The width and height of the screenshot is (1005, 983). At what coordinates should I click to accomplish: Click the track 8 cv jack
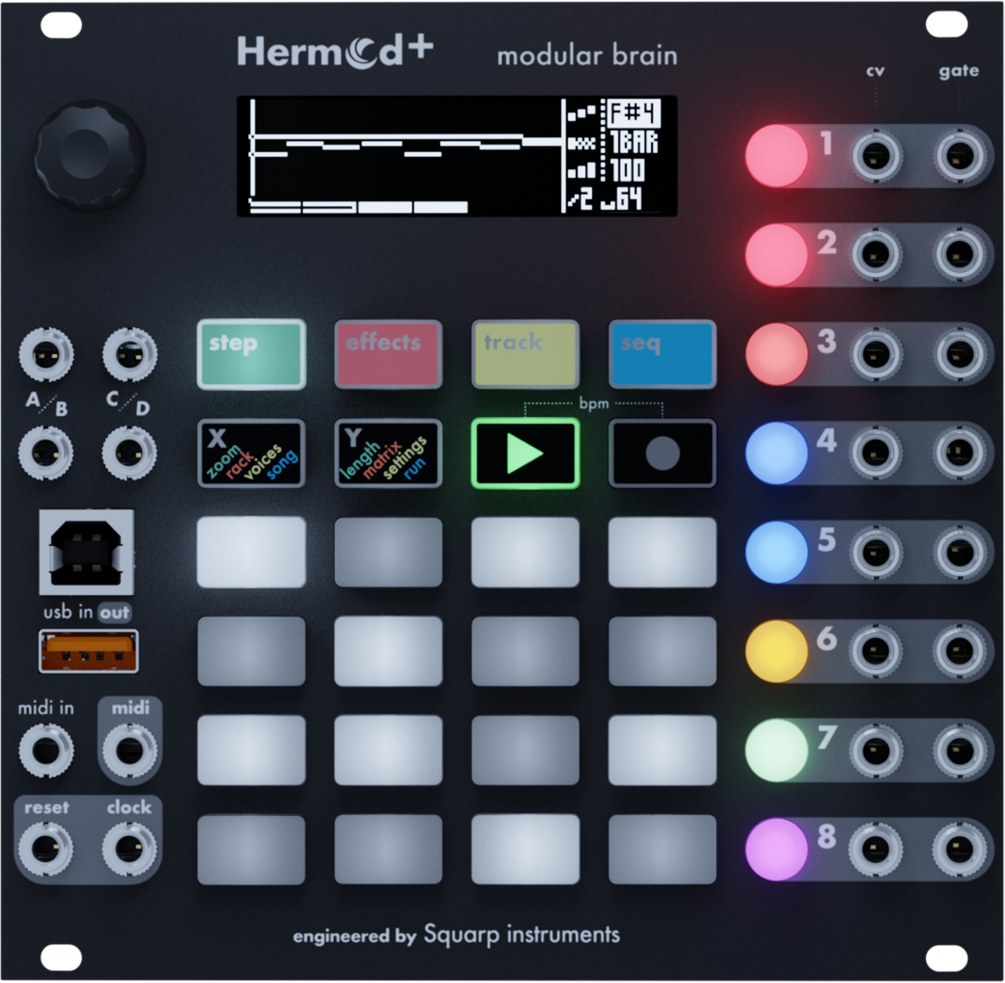[x=876, y=850]
